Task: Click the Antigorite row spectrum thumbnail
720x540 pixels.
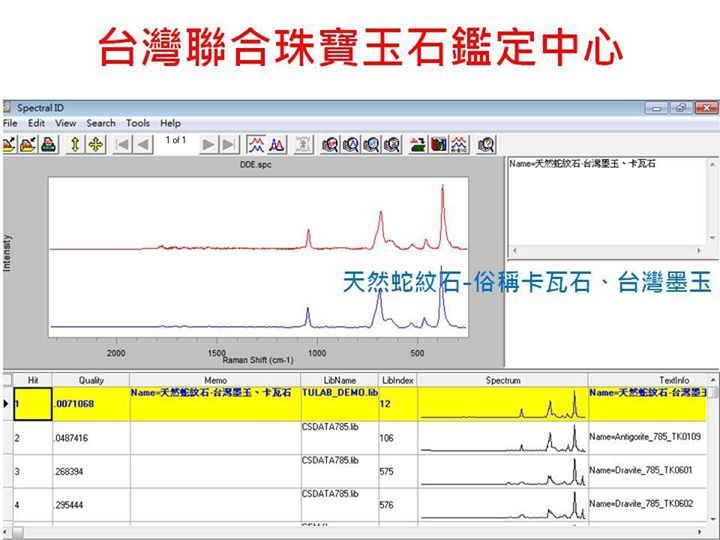Action: pos(503,438)
